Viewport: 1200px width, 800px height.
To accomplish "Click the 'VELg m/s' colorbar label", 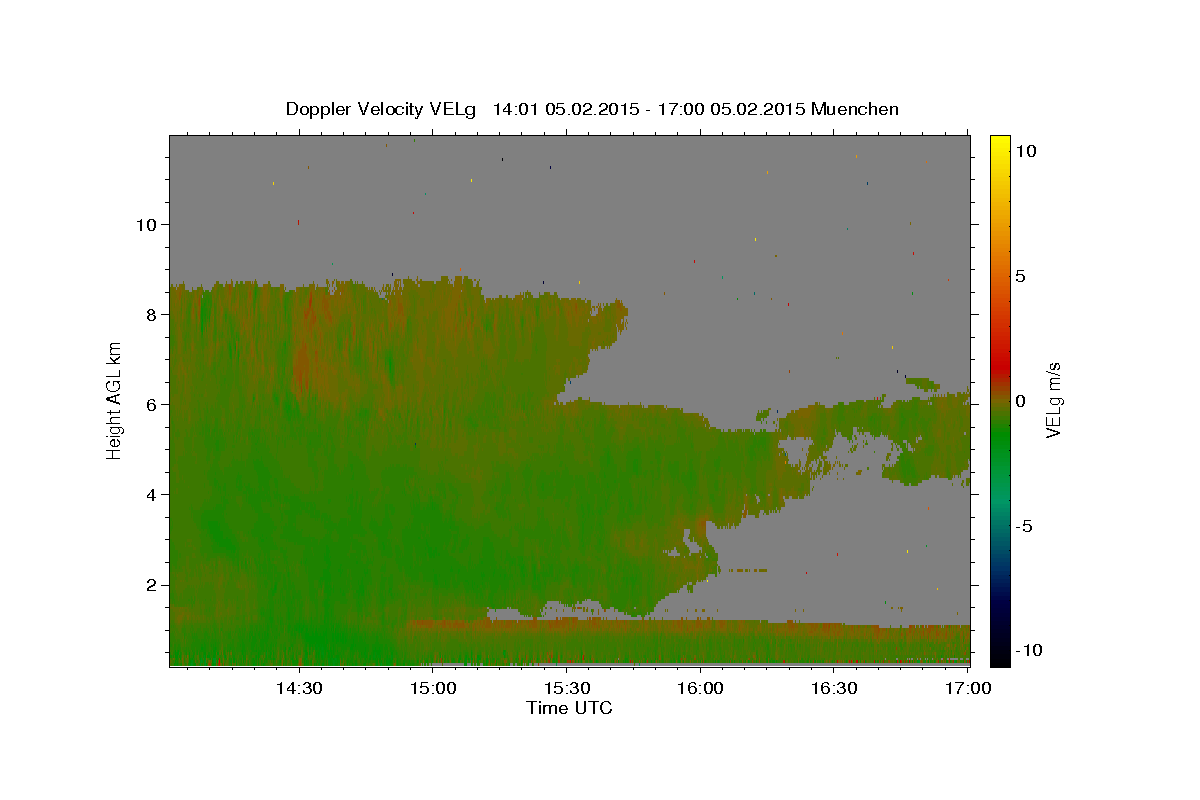I will [1053, 400].
